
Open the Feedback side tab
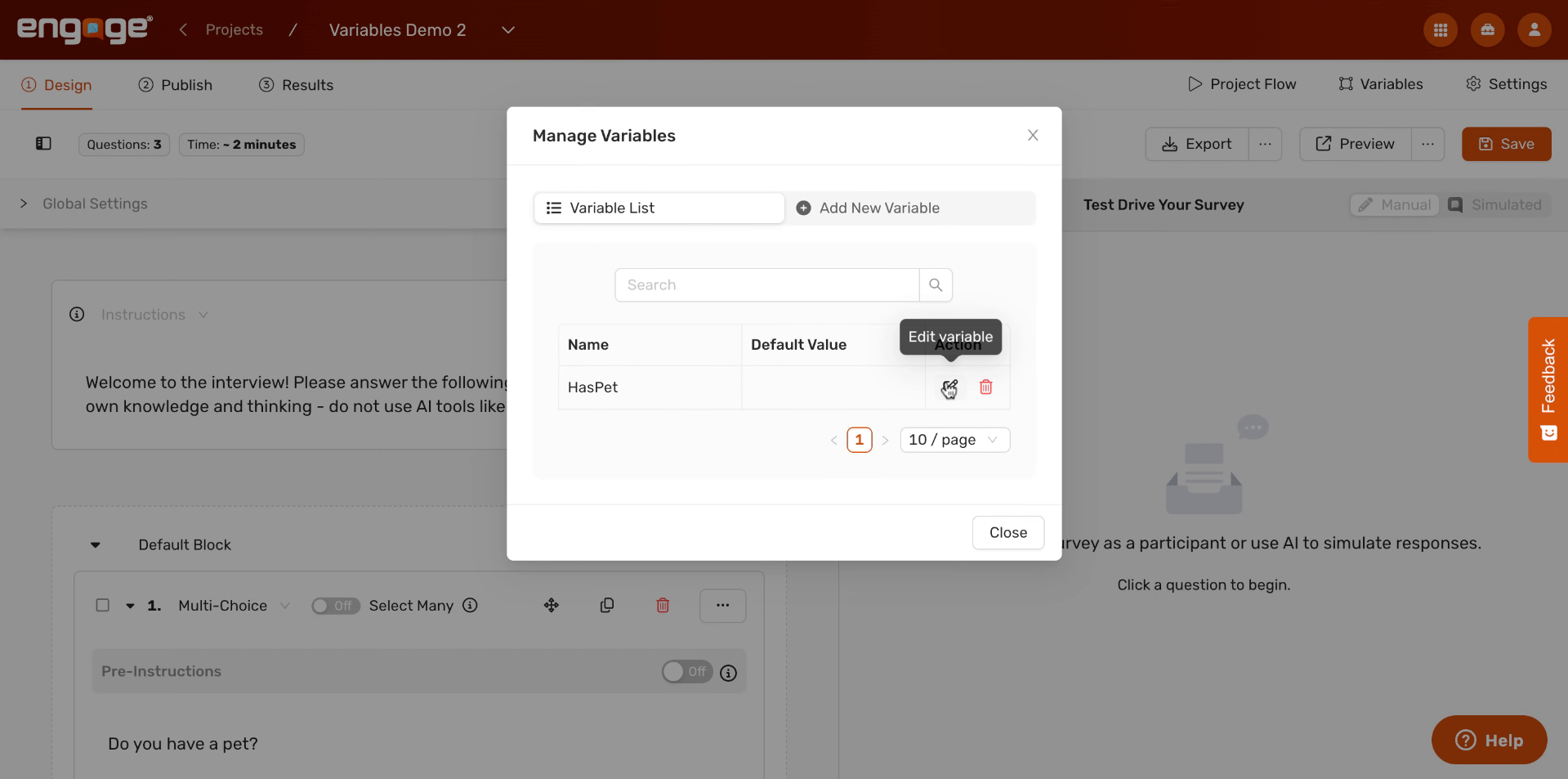[1548, 390]
